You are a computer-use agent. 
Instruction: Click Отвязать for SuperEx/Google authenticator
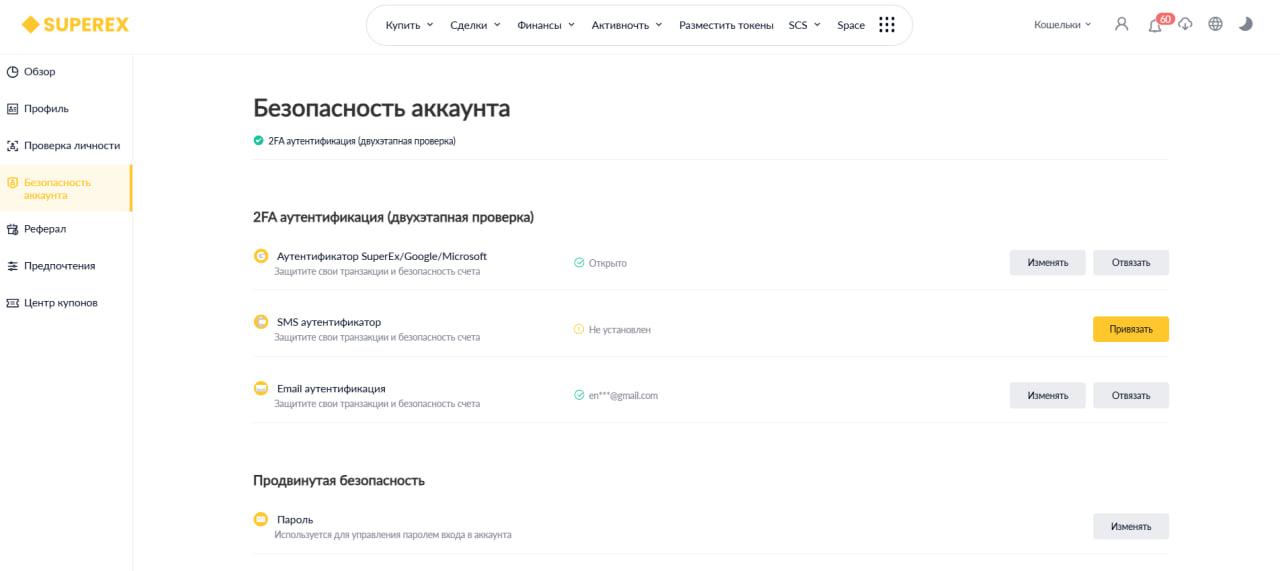point(1131,263)
